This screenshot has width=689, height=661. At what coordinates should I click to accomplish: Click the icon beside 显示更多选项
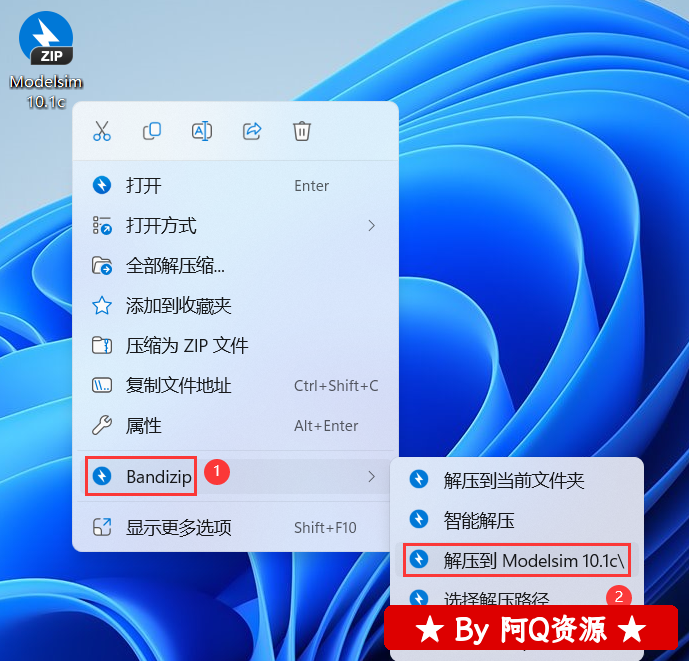(x=102, y=527)
